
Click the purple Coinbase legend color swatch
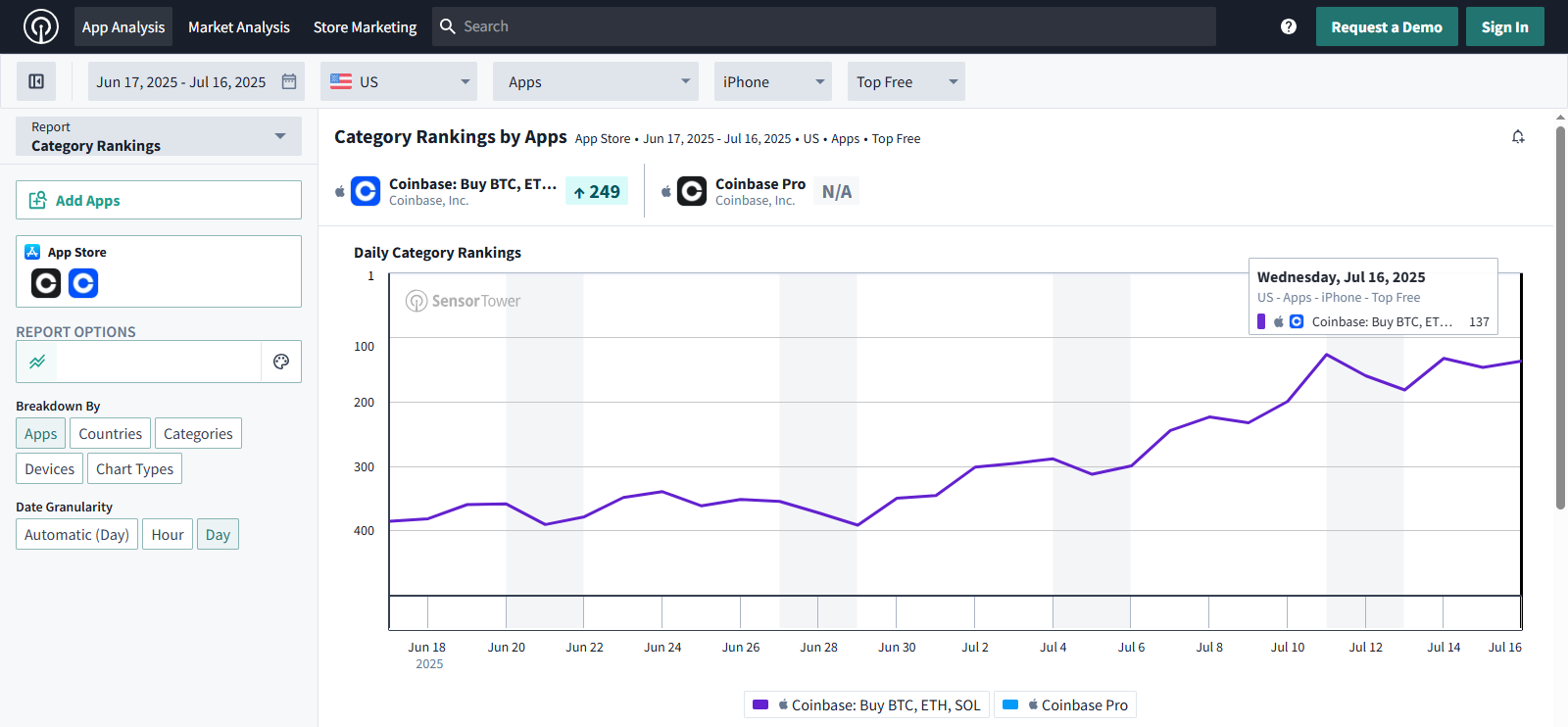(760, 704)
